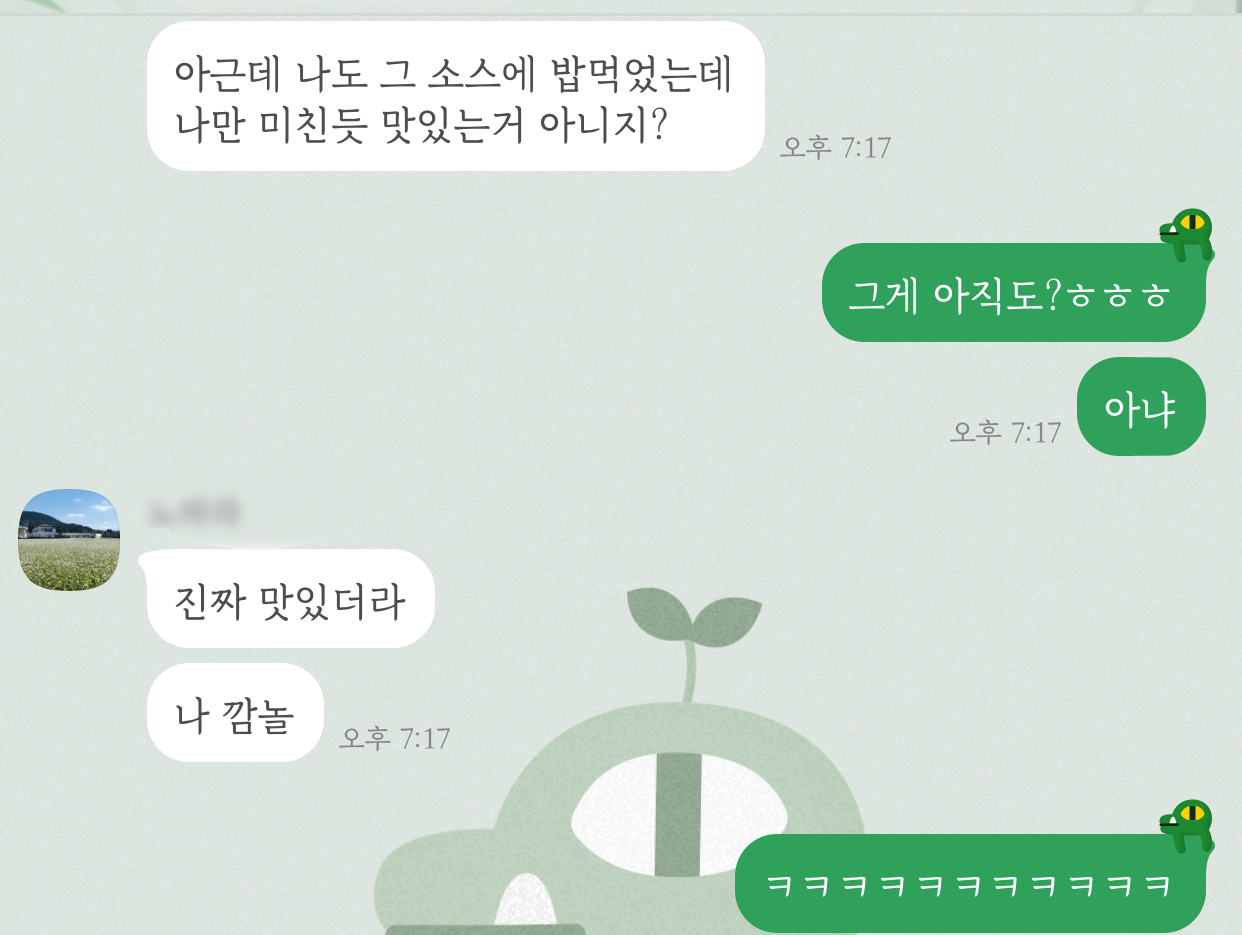Image resolution: width=1242 pixels, height=935 pixels.
Task: Select the long message starting with '아근데 나도'
Action: pyautogui.click(x=456, y=96)
